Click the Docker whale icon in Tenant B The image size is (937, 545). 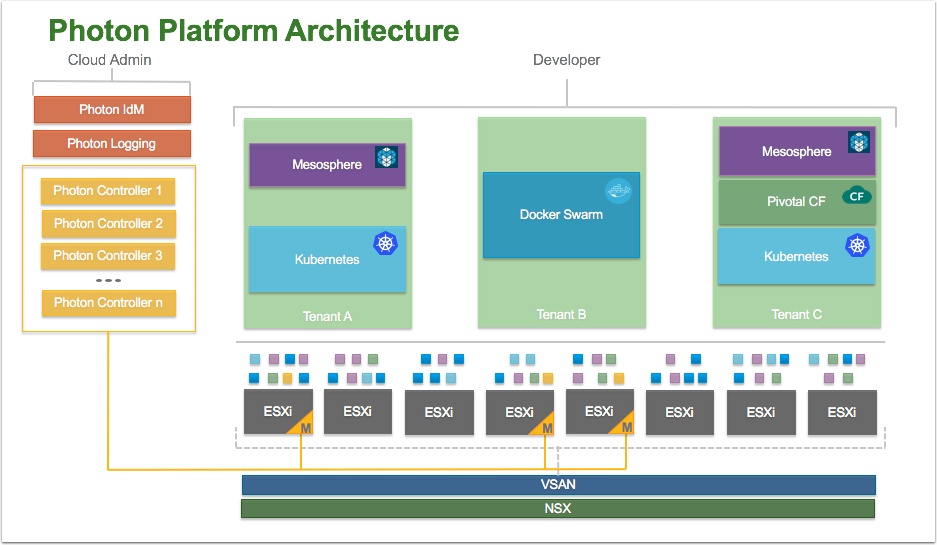pos(618,191)
